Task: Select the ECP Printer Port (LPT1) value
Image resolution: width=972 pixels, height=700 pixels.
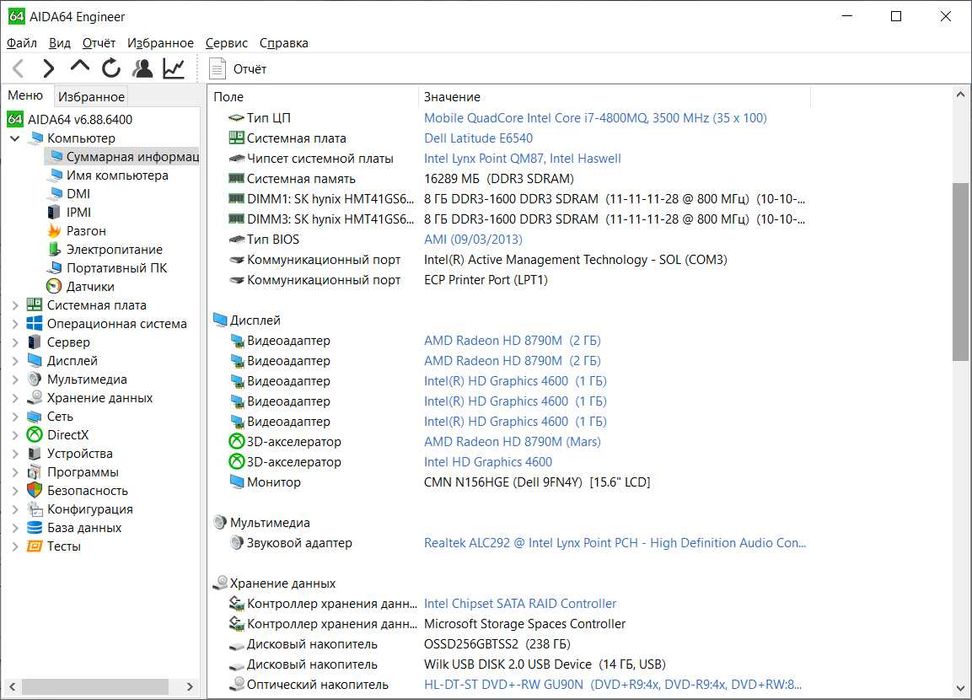Action: [486, 280]
